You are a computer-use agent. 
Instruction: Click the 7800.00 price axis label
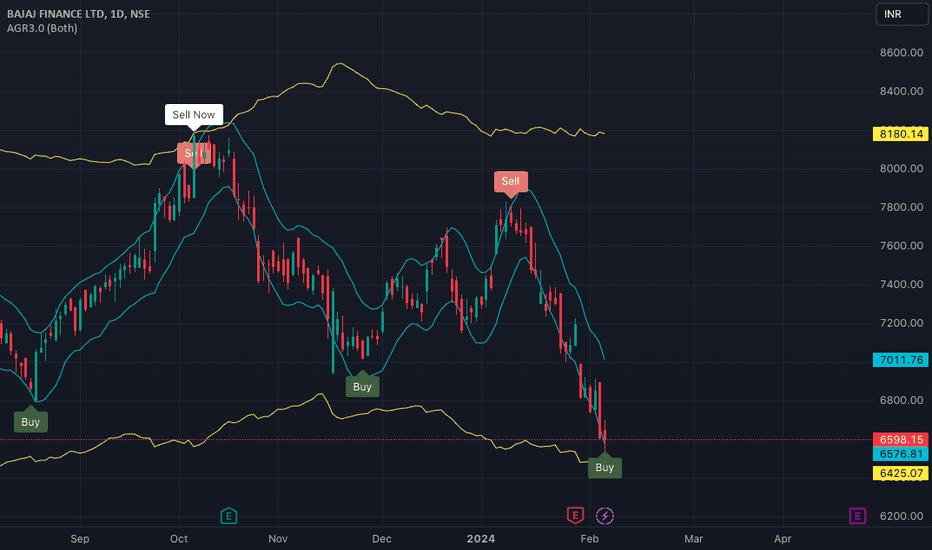point(901,207)
